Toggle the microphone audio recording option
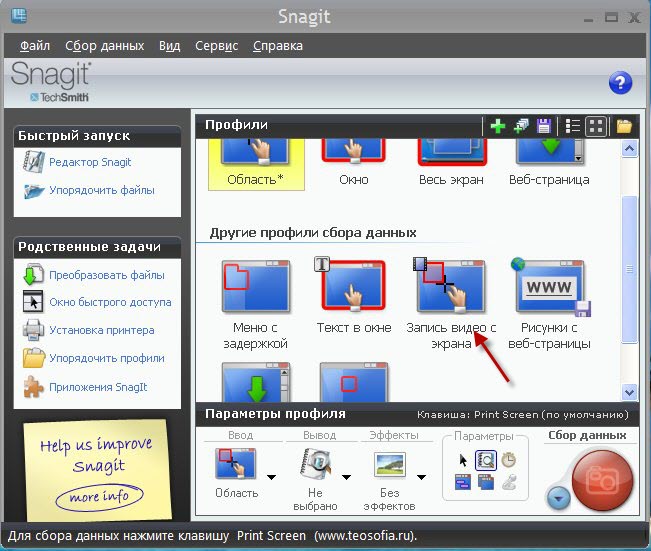This screenshot has height=551, width=651. click(x=509, y=483)
